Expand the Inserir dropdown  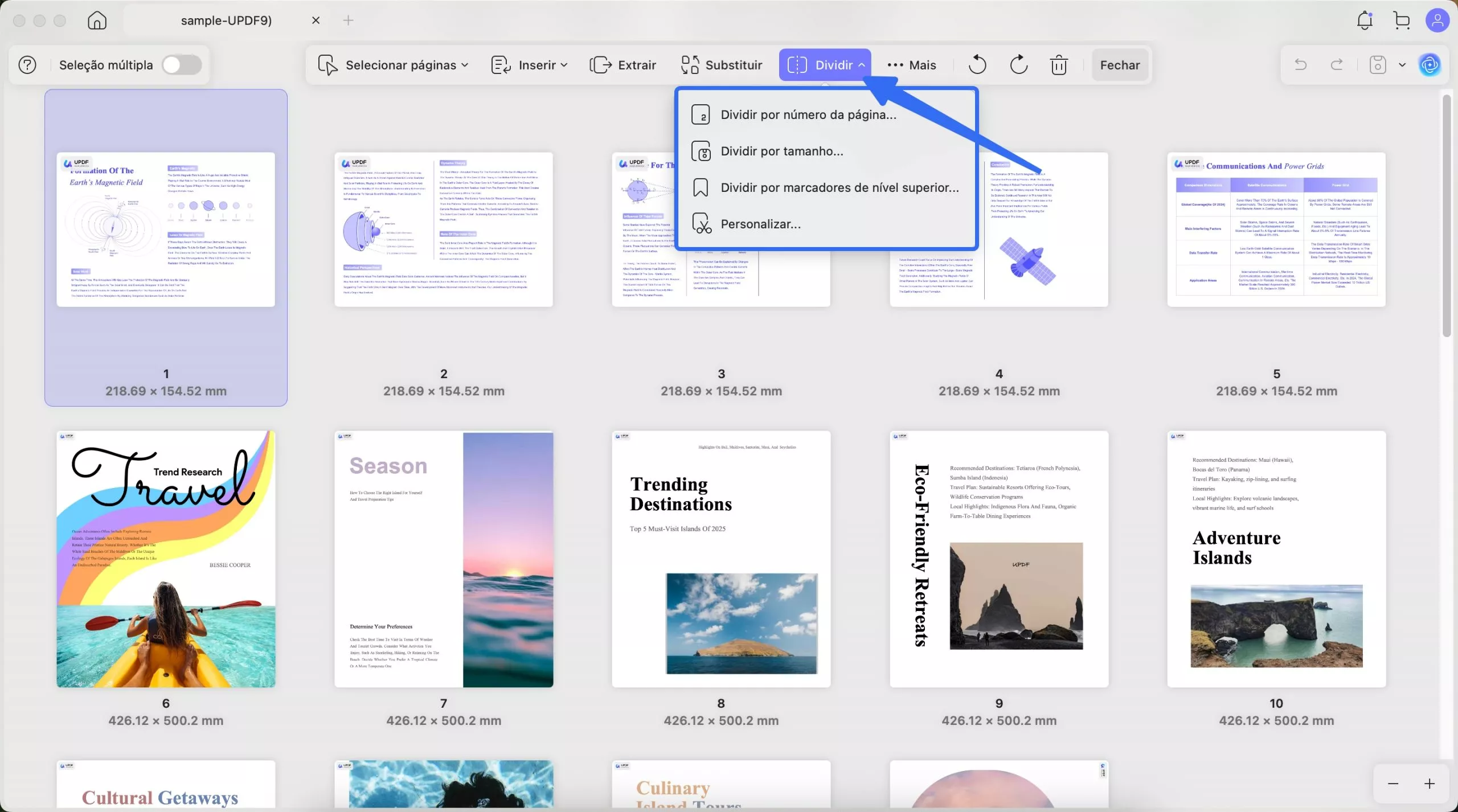pos(530,65)
